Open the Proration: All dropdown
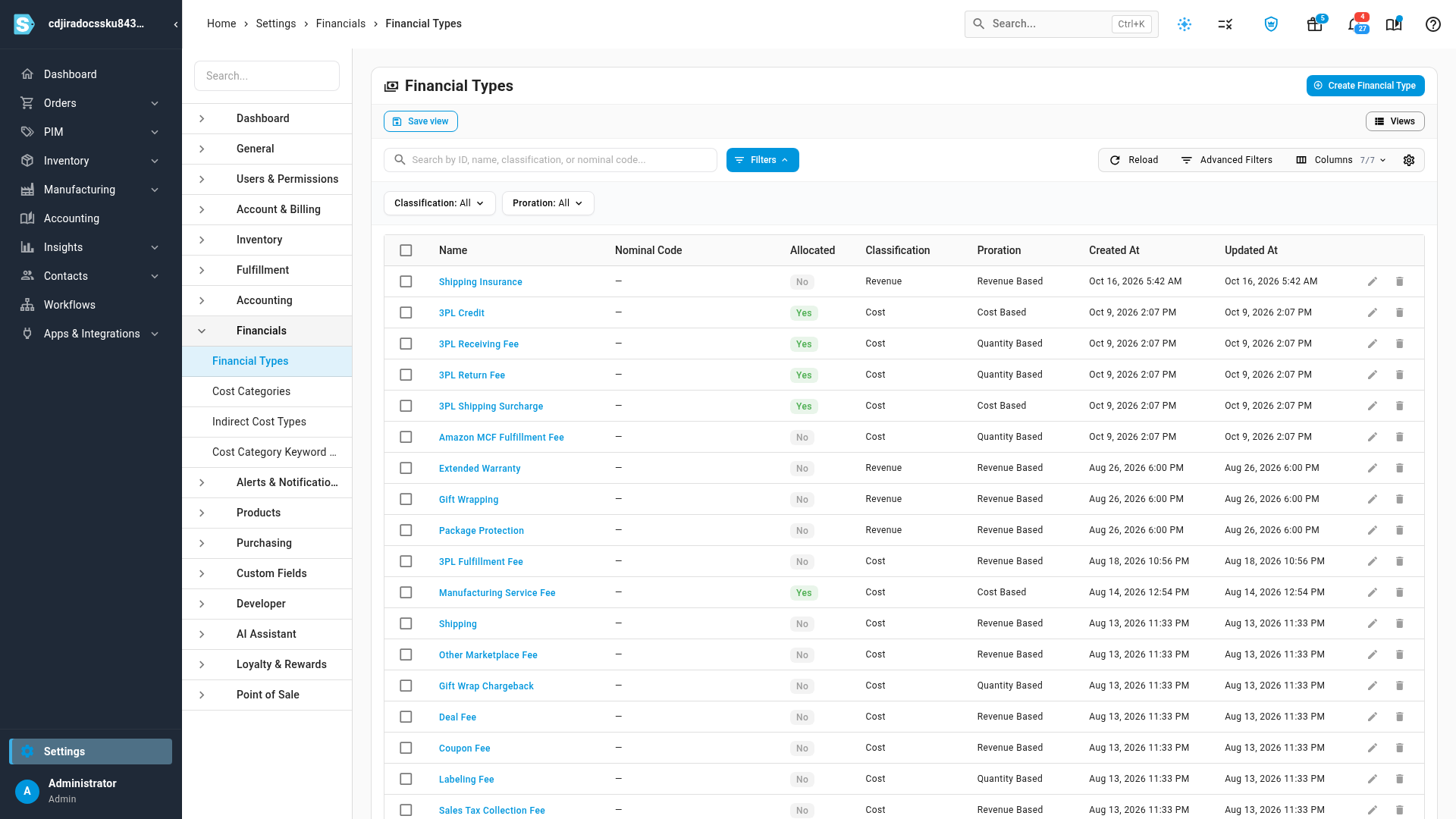The width and height of the screenshot is (1456, 819). [548, 203]
